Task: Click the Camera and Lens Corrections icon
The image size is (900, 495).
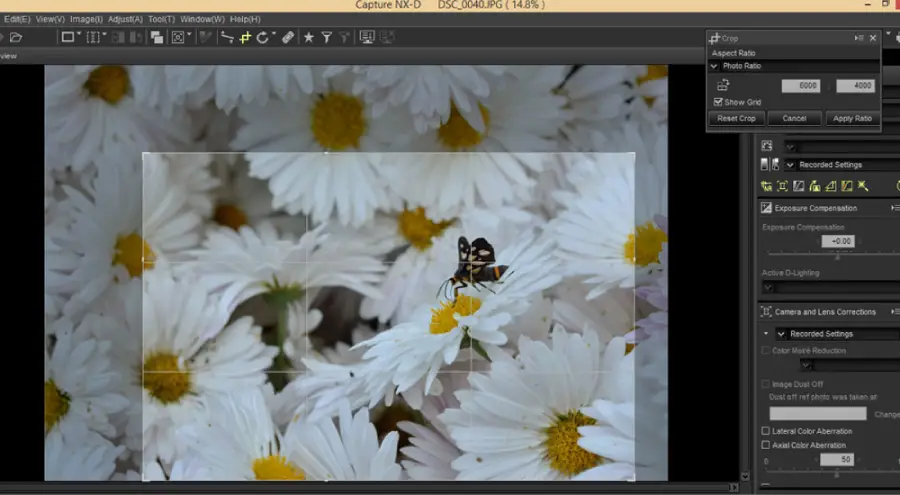Action: tap(766, 312)
